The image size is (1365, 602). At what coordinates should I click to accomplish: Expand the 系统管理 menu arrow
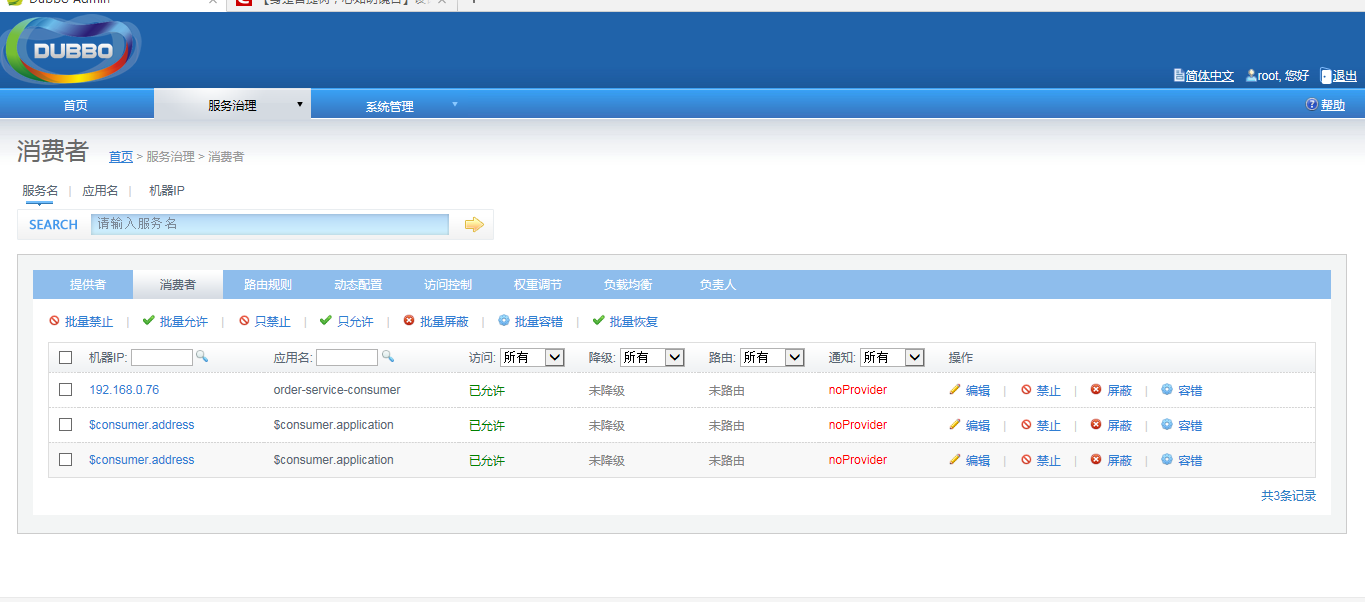(x=455, y=104)
